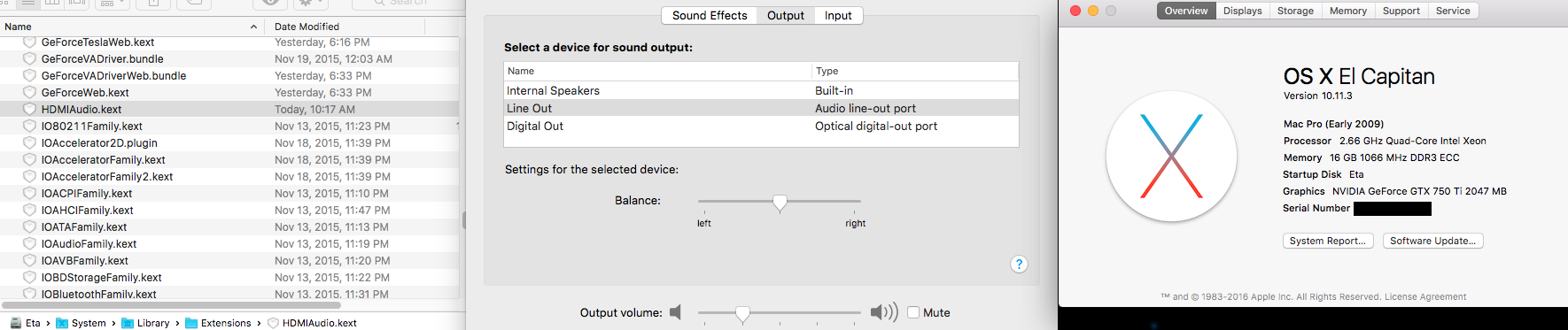
Task: Click the plugin icon of IOAccelerator2D.plugin
Action: (29, 142)
